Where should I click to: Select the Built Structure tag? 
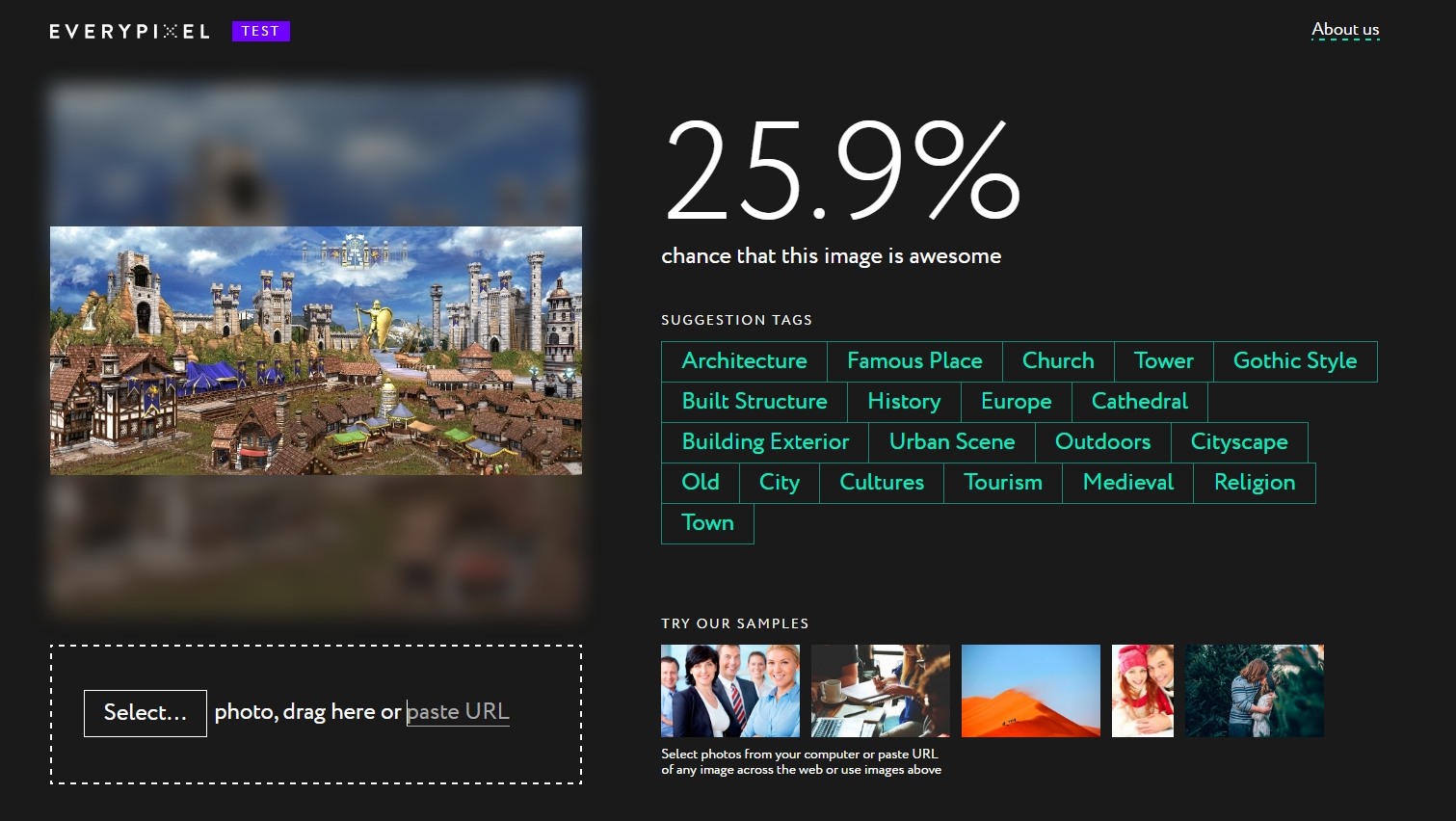[754, 402]
